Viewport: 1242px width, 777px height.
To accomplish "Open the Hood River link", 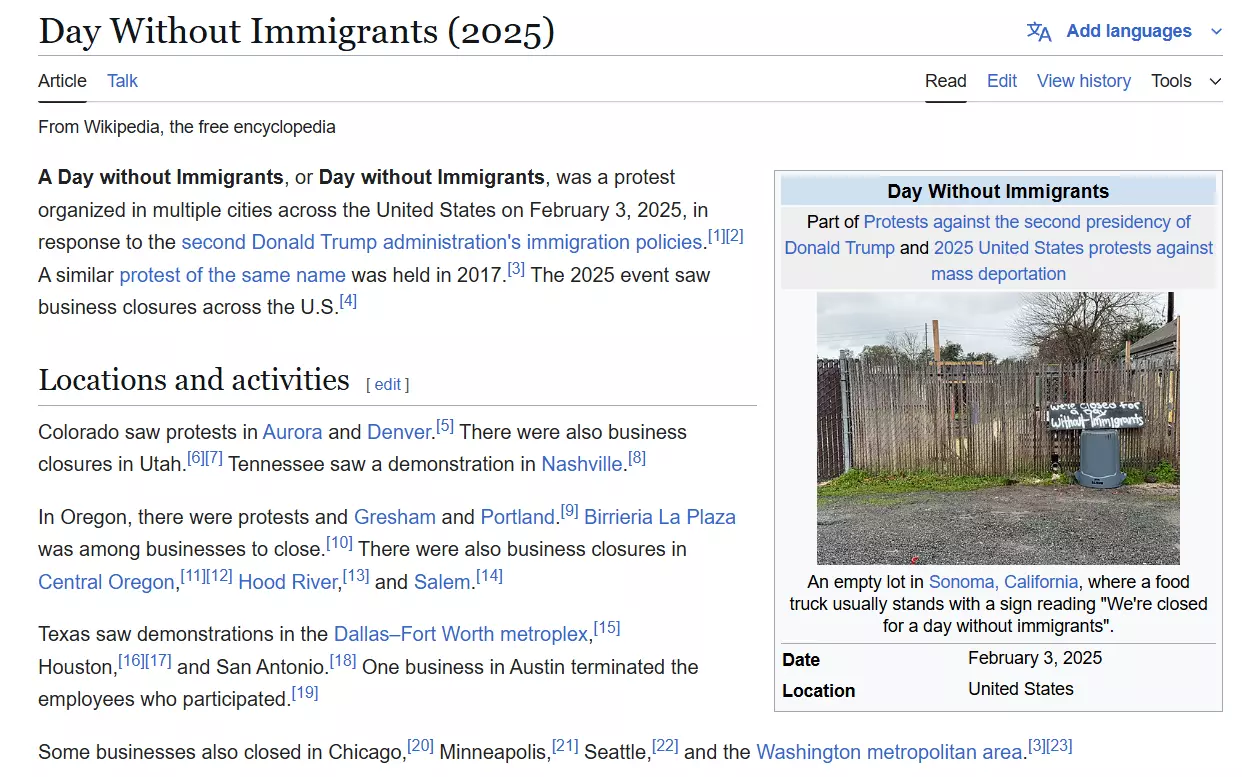I will click(x=288, y=582).
